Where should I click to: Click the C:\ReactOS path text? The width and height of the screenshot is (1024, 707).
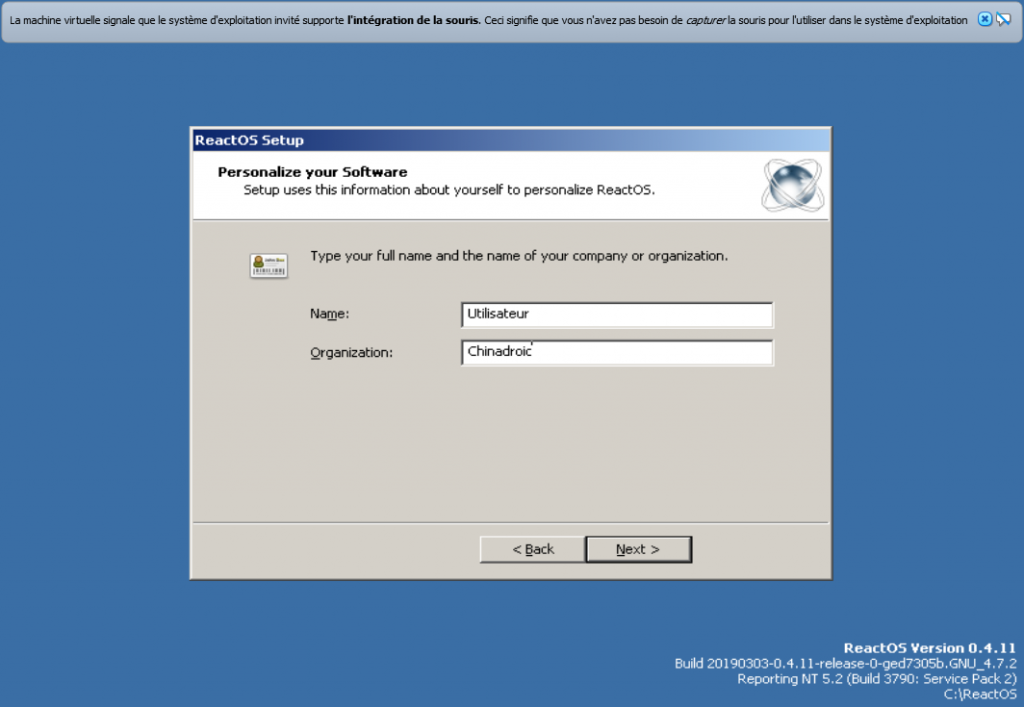click(979, 694)
